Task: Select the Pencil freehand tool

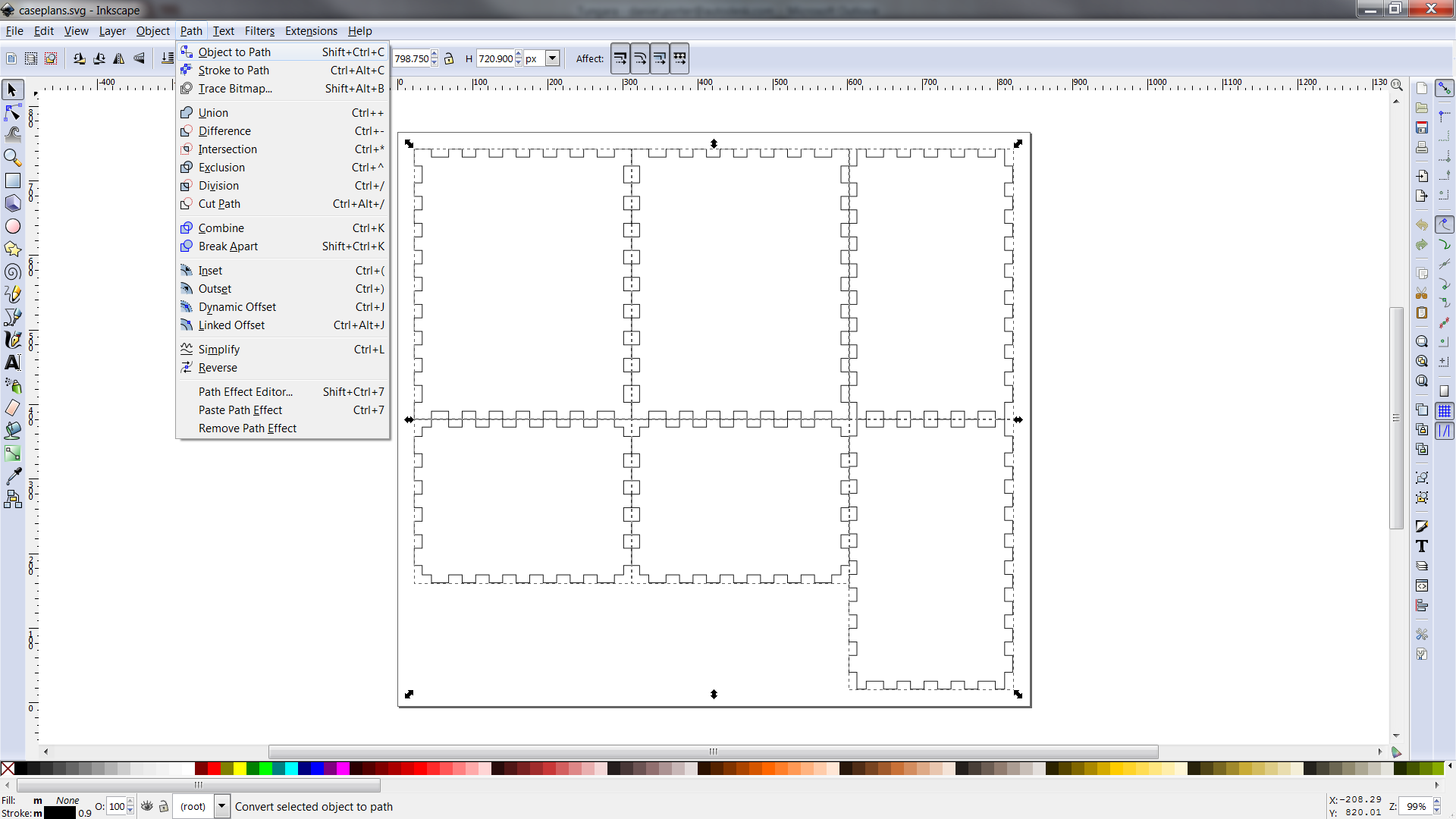Action: 12,294
